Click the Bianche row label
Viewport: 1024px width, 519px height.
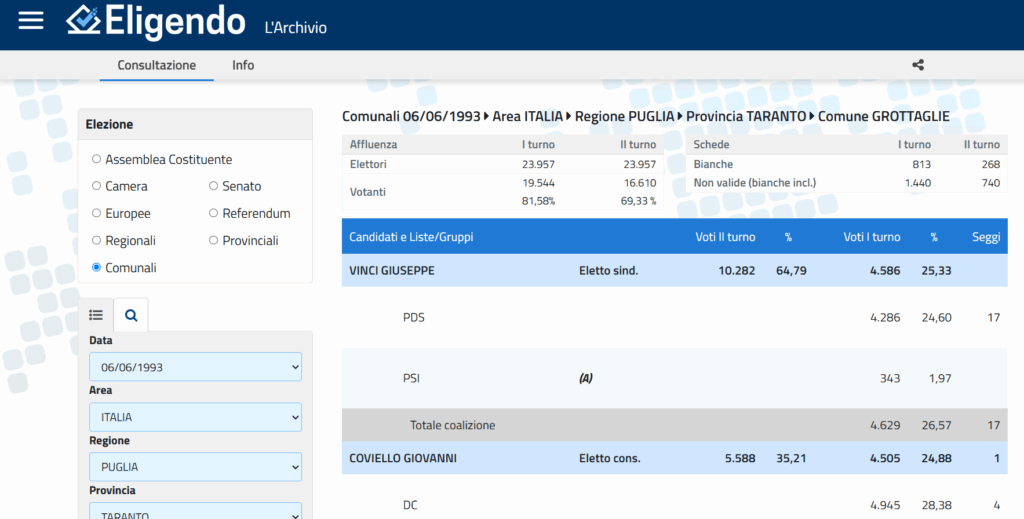pyautogui.click(x=713, y=164)
